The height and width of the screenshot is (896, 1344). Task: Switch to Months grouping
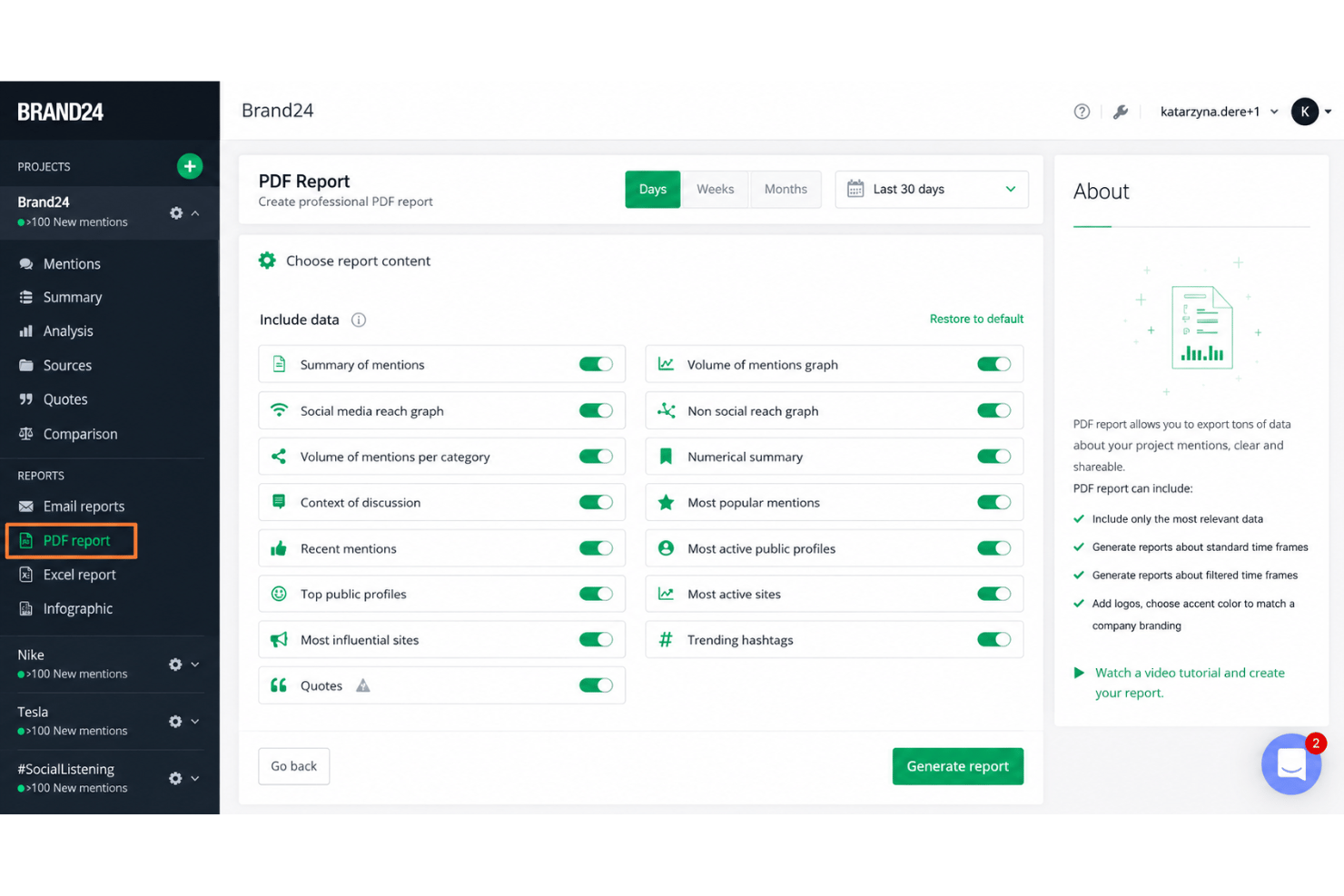[x=786, y=189]
